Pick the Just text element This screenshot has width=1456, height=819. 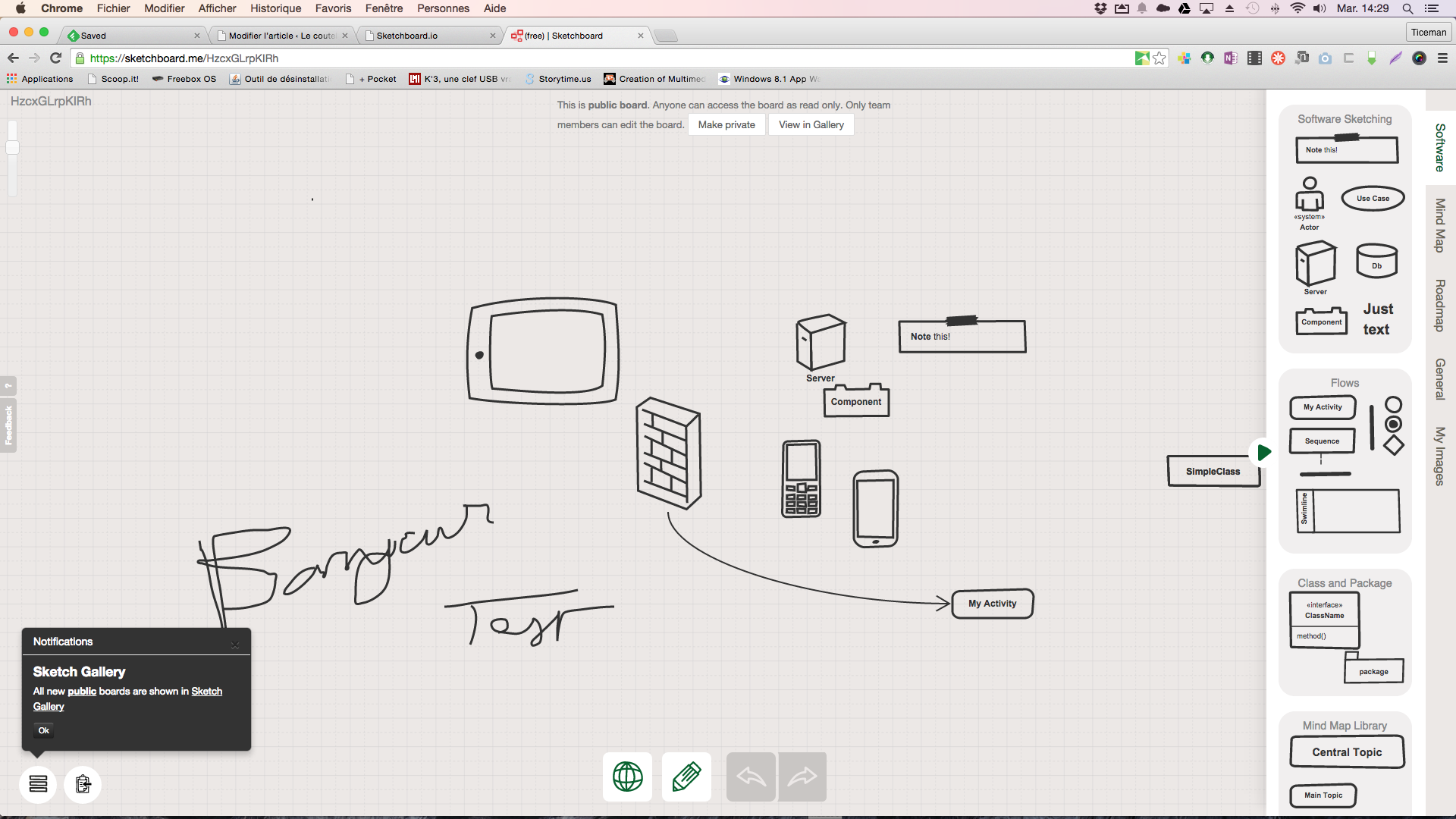pos(1377,319)
